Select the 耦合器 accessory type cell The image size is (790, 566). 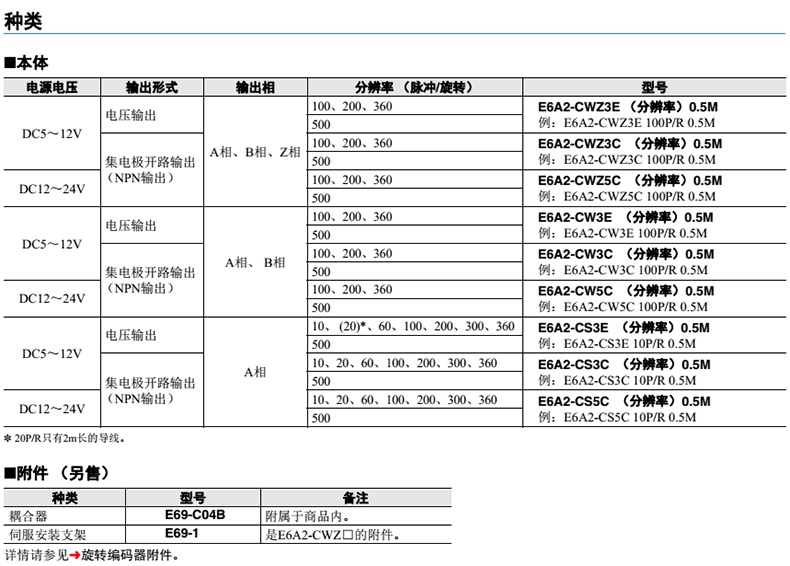pos(28,516)
